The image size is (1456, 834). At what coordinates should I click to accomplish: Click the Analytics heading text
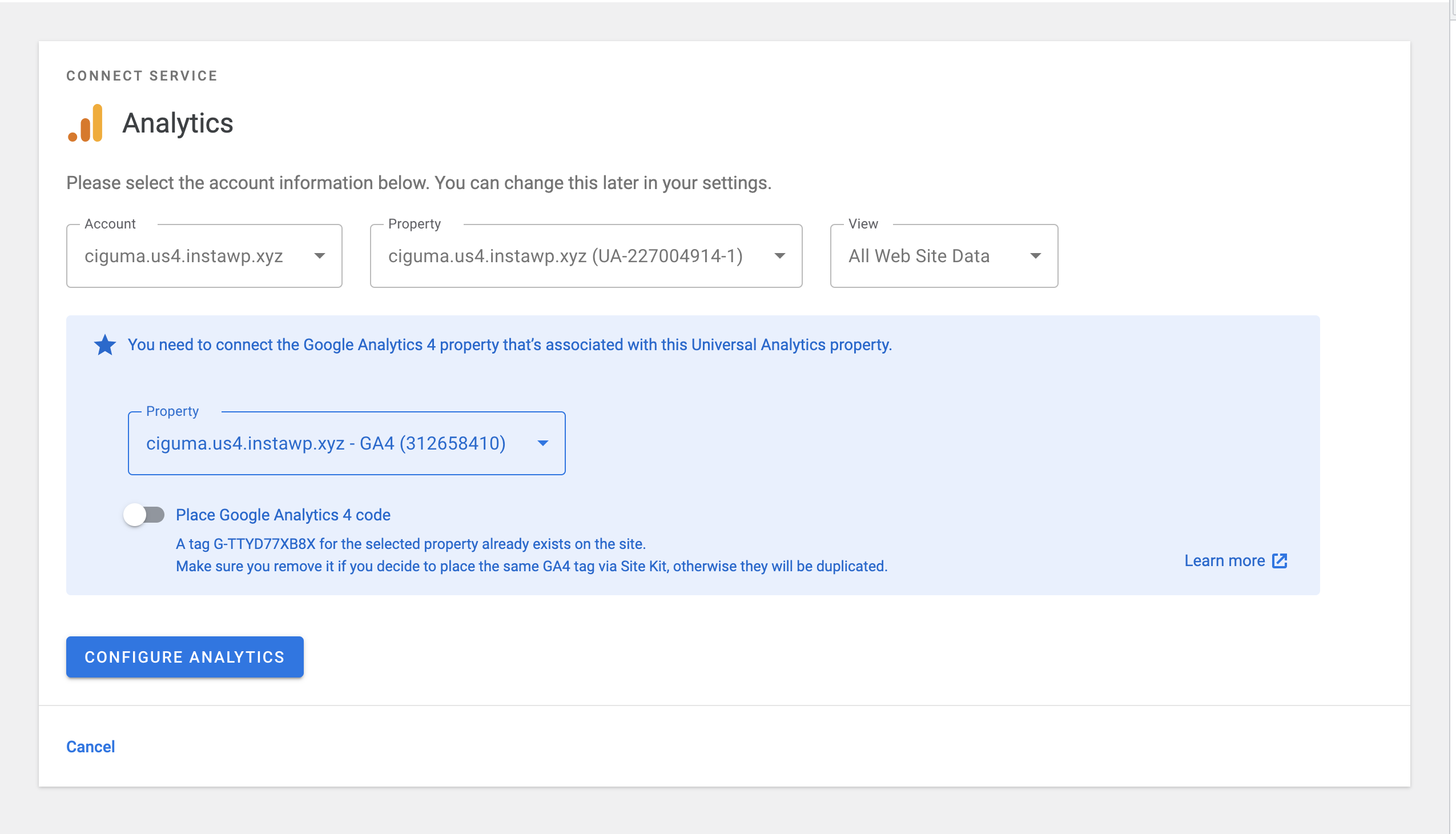pyautogui.click(x=178, y=123)
